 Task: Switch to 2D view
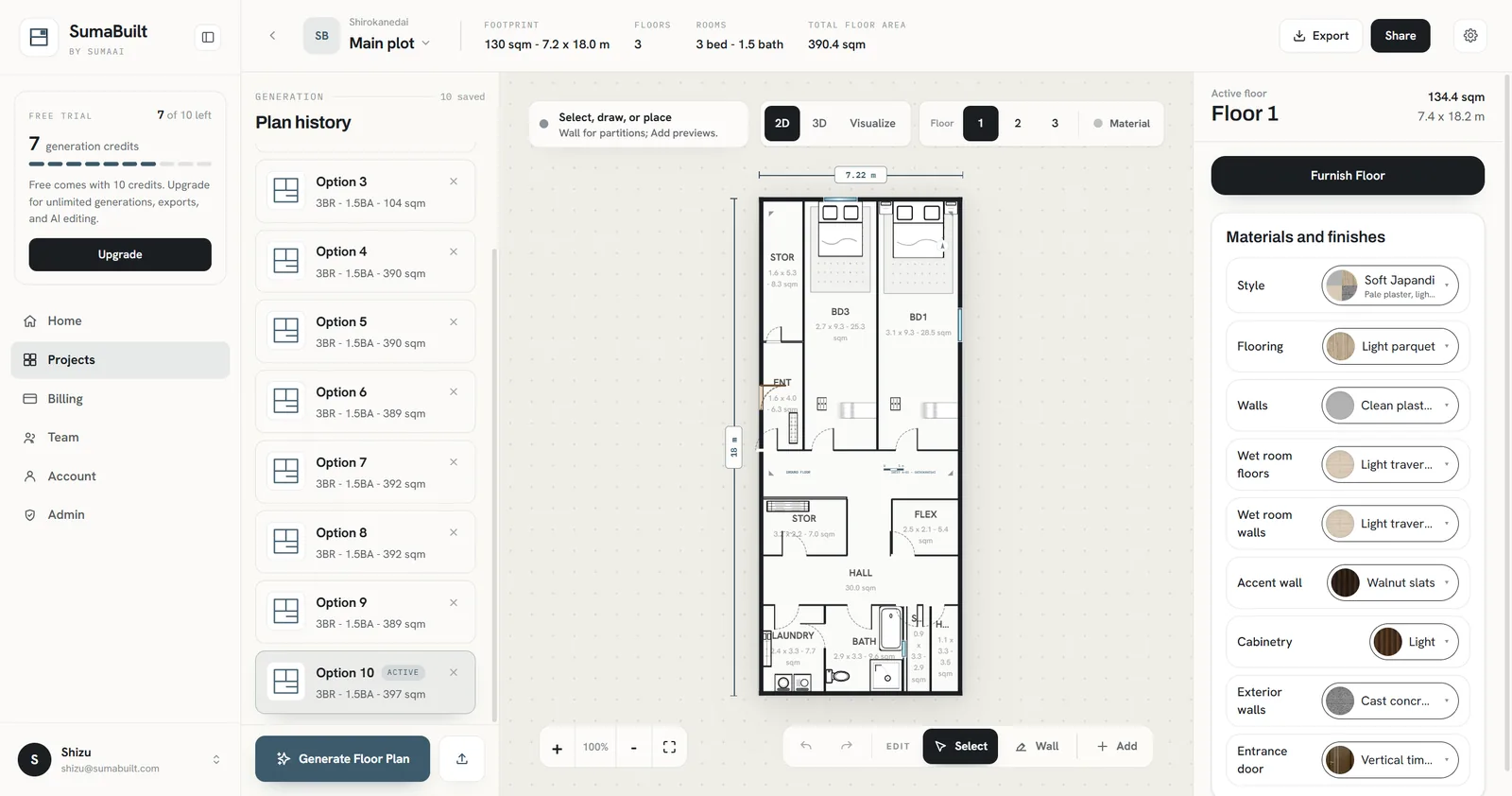point(782,123)
